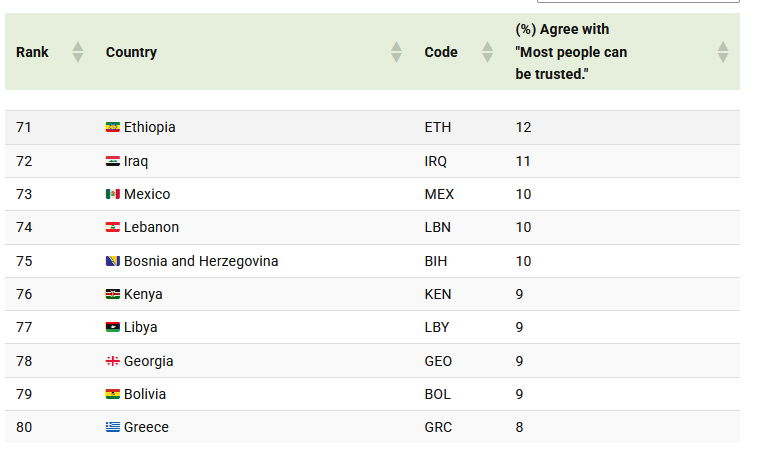Click the Libya flag icon
Screen dimensions: 761x459
coord(112,328)
